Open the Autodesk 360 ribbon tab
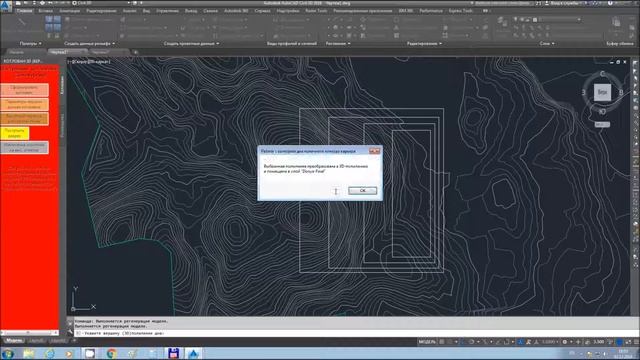 click(236, 11)
